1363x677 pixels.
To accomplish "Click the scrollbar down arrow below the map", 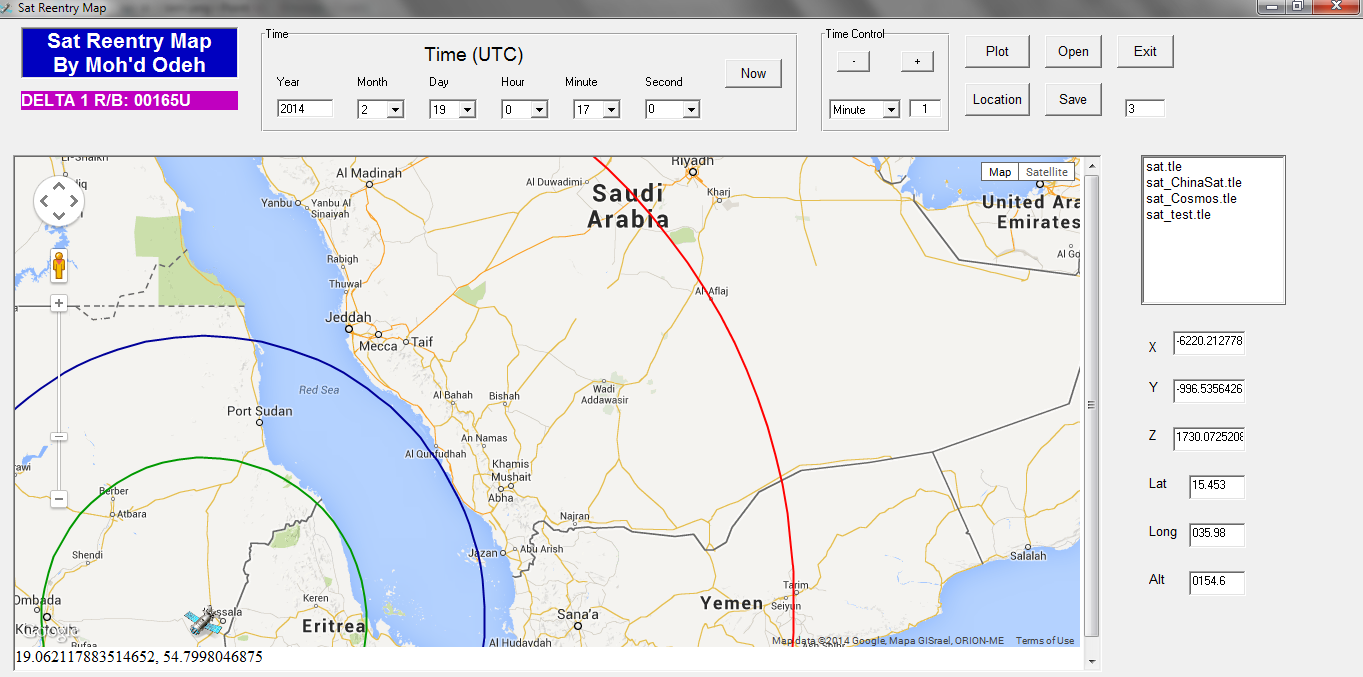I will pos(1092,661).
